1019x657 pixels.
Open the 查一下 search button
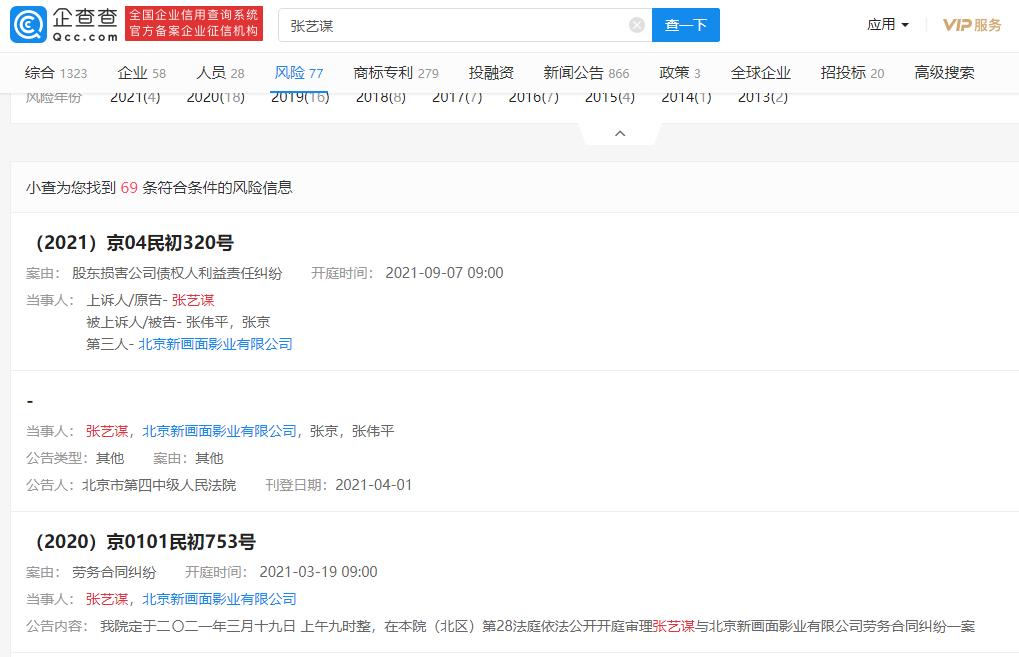pos(685,24)
